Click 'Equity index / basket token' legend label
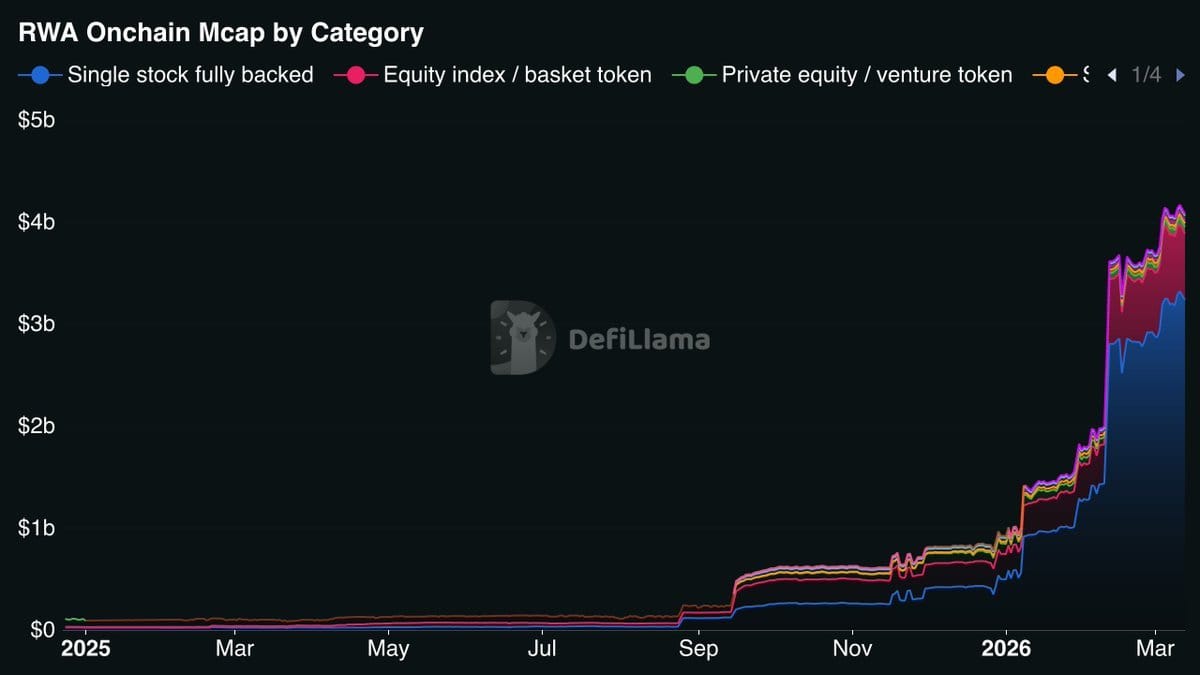 coord(517,75)
